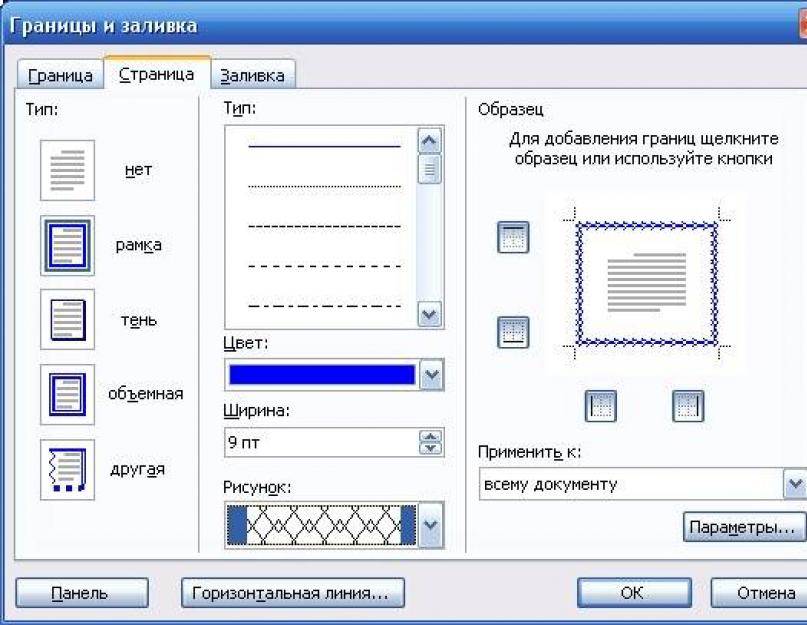This screenshot has width=807, height=625.
Task: Select the solid line style
Action: (324, 147)
